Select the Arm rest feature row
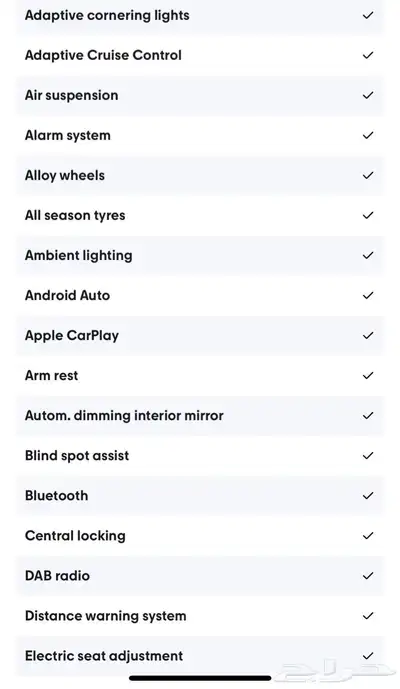This screenshot has height=689, width=400. pos(200,376)
